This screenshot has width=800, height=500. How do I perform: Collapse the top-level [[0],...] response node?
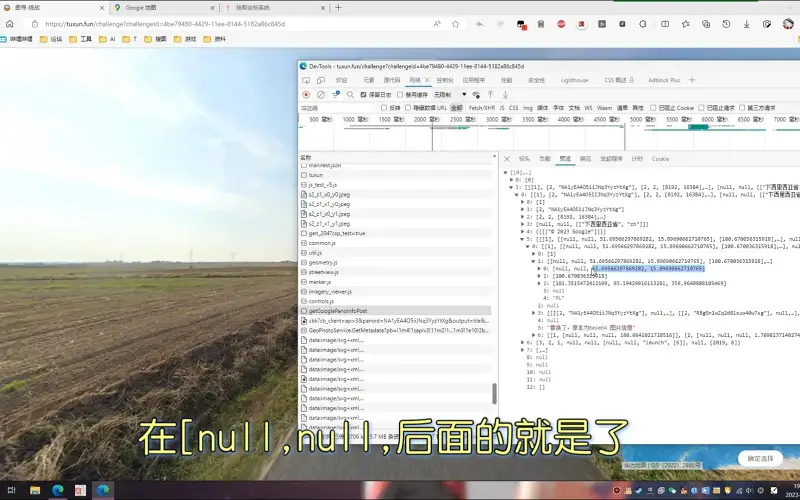click(x=506, y=172)
